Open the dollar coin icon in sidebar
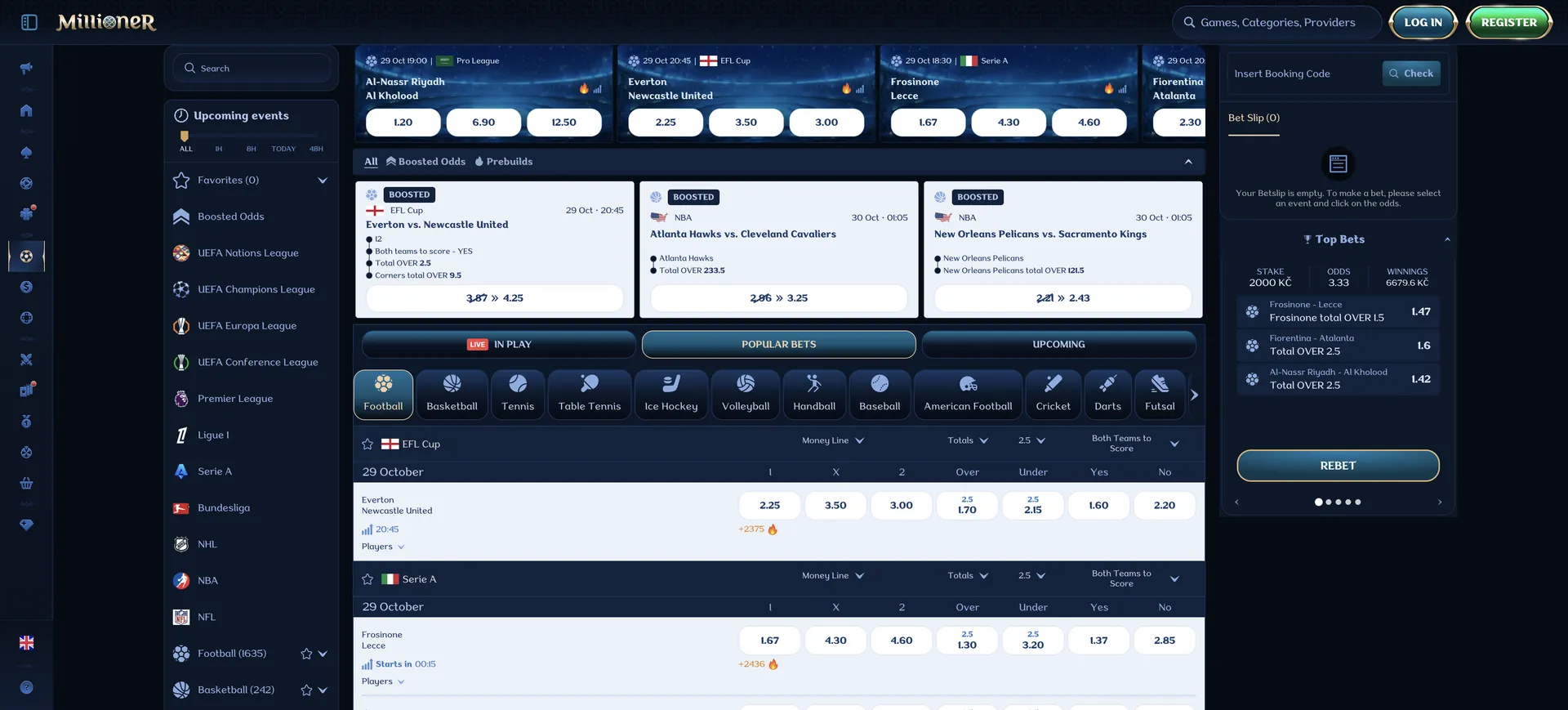Viewport: 1568px width, 710px height. tap(26, 287)
